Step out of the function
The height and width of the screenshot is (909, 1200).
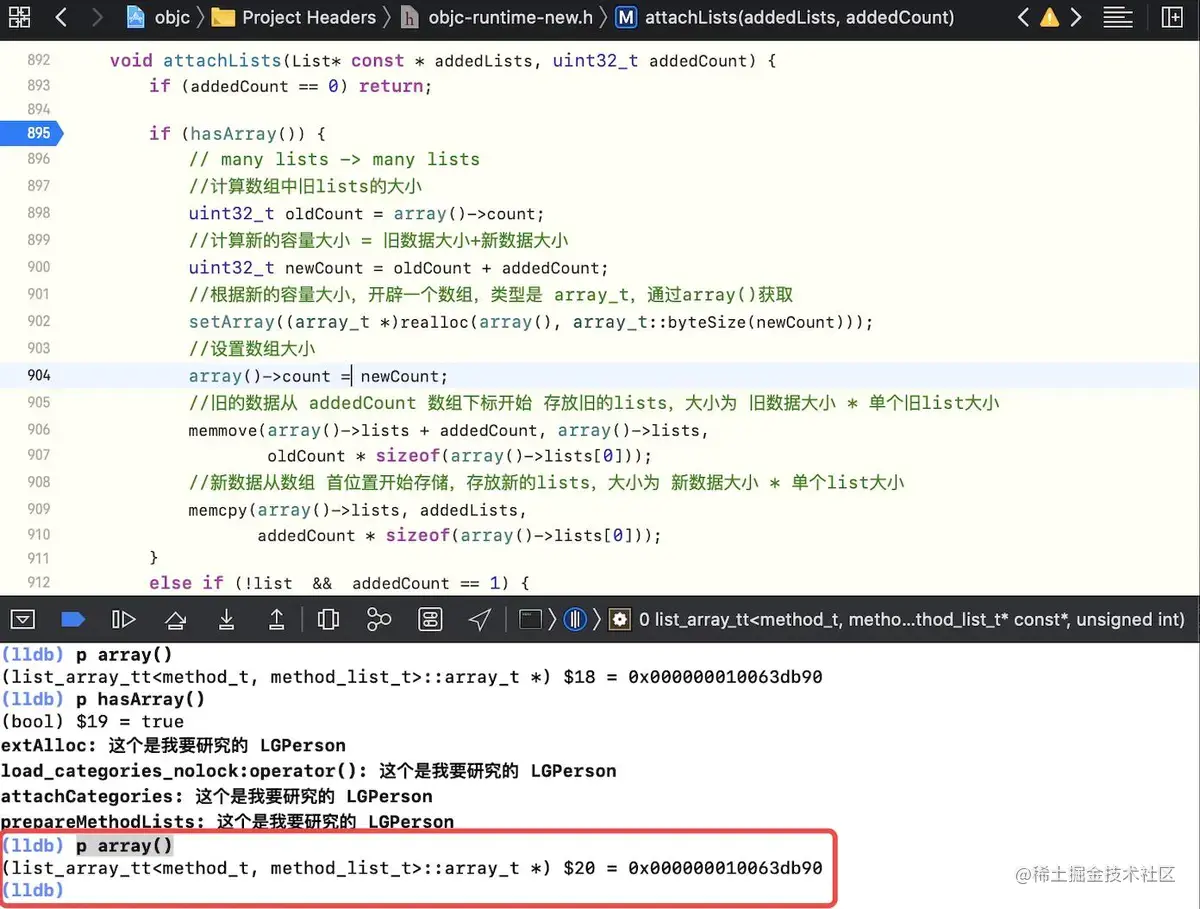pos(277,620)
